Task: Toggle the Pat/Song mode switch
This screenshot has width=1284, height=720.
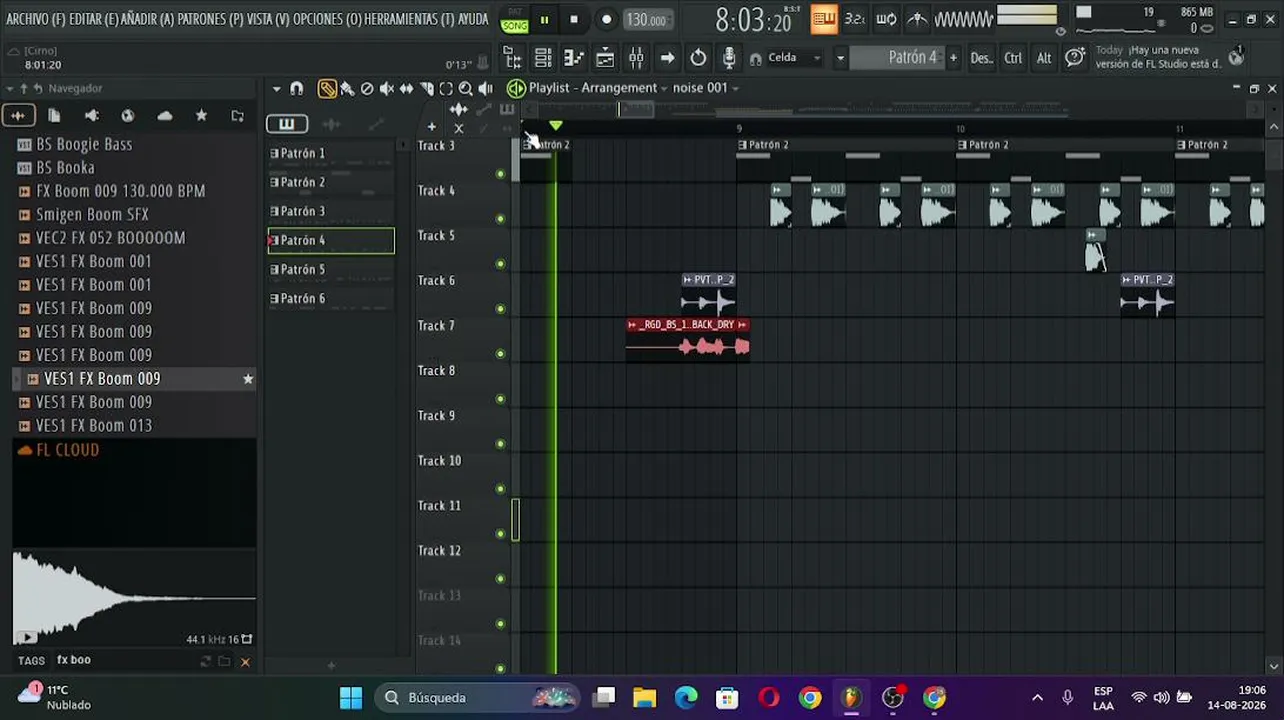Action: (x=514, y=20)
